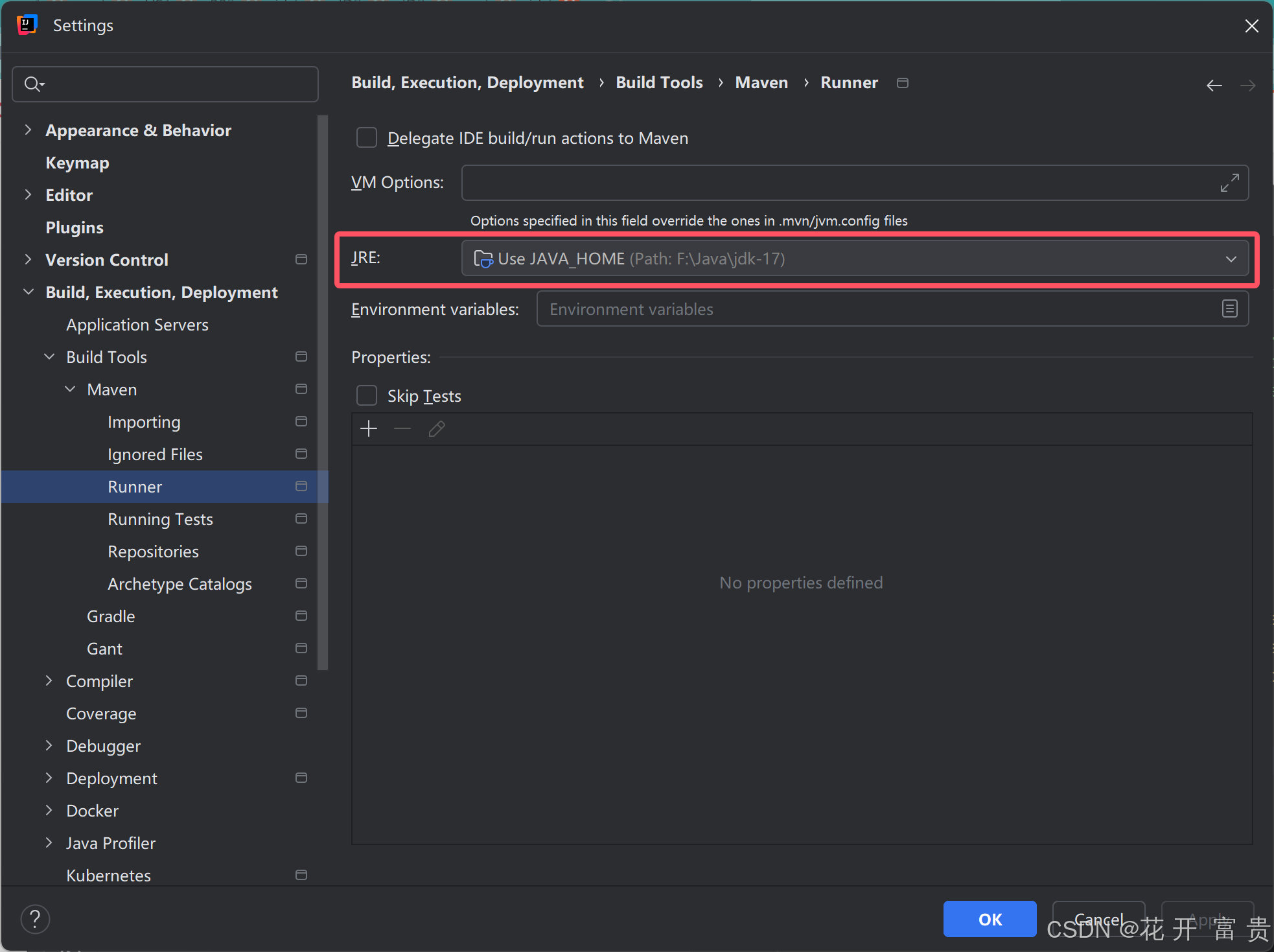Click the help question mark icon
The height and width of the screenshot is (952, 1274).
tap(35, 919)
